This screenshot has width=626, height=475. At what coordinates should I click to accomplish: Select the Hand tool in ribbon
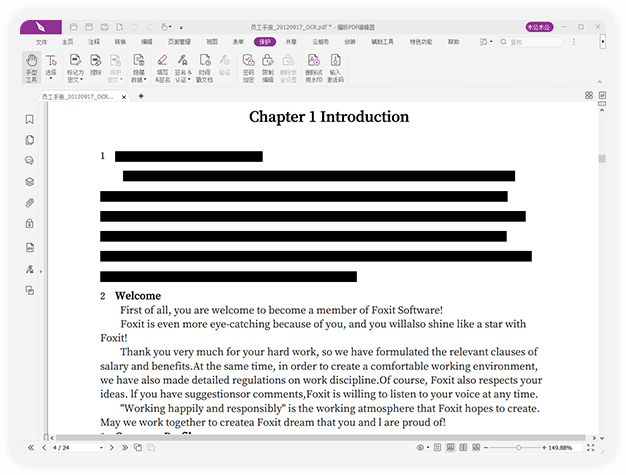(32, 67)
